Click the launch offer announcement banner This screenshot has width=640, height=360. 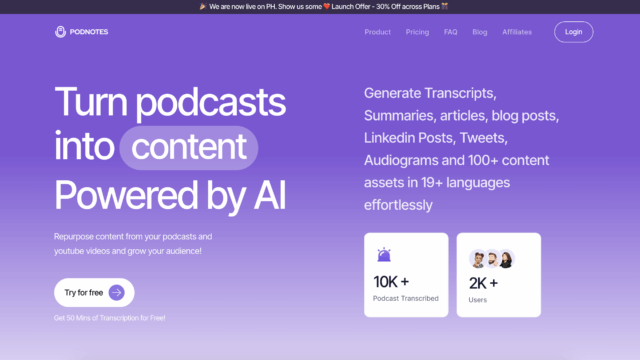(x=320, y=7)
